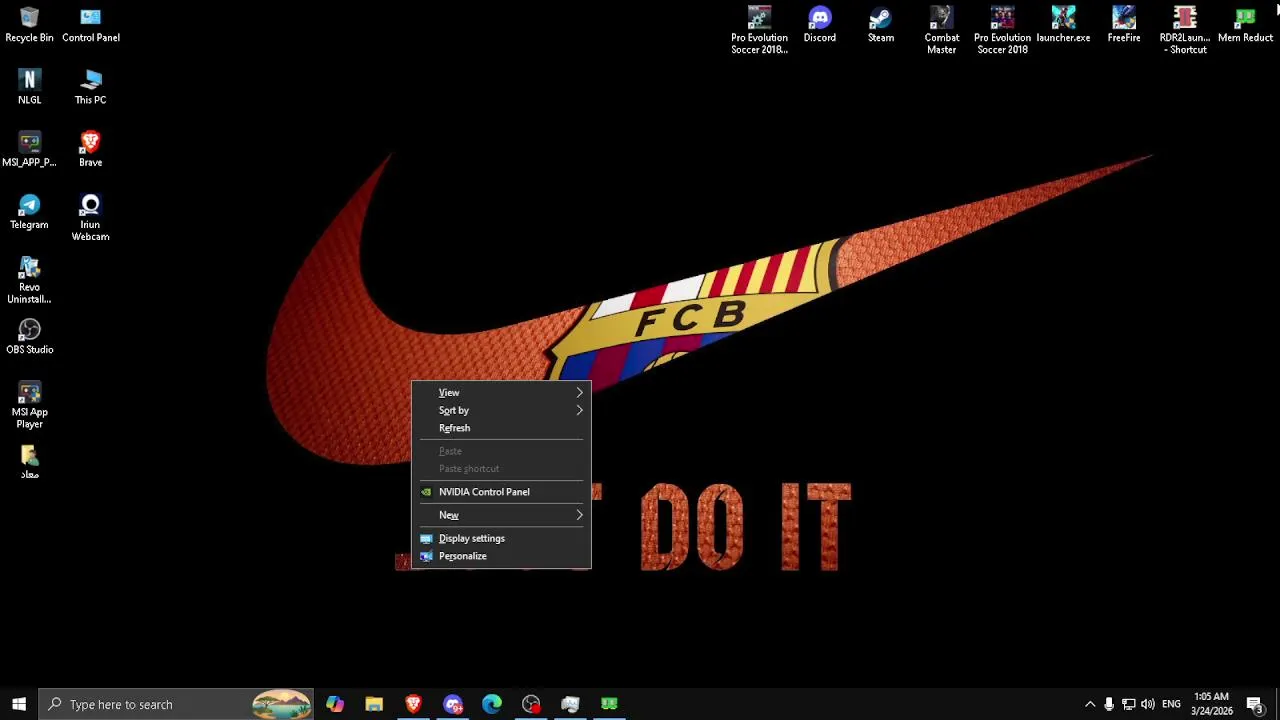Select the NLGL desktop shortcut
Screen dimensions: 1280x720
click(29, 88)
